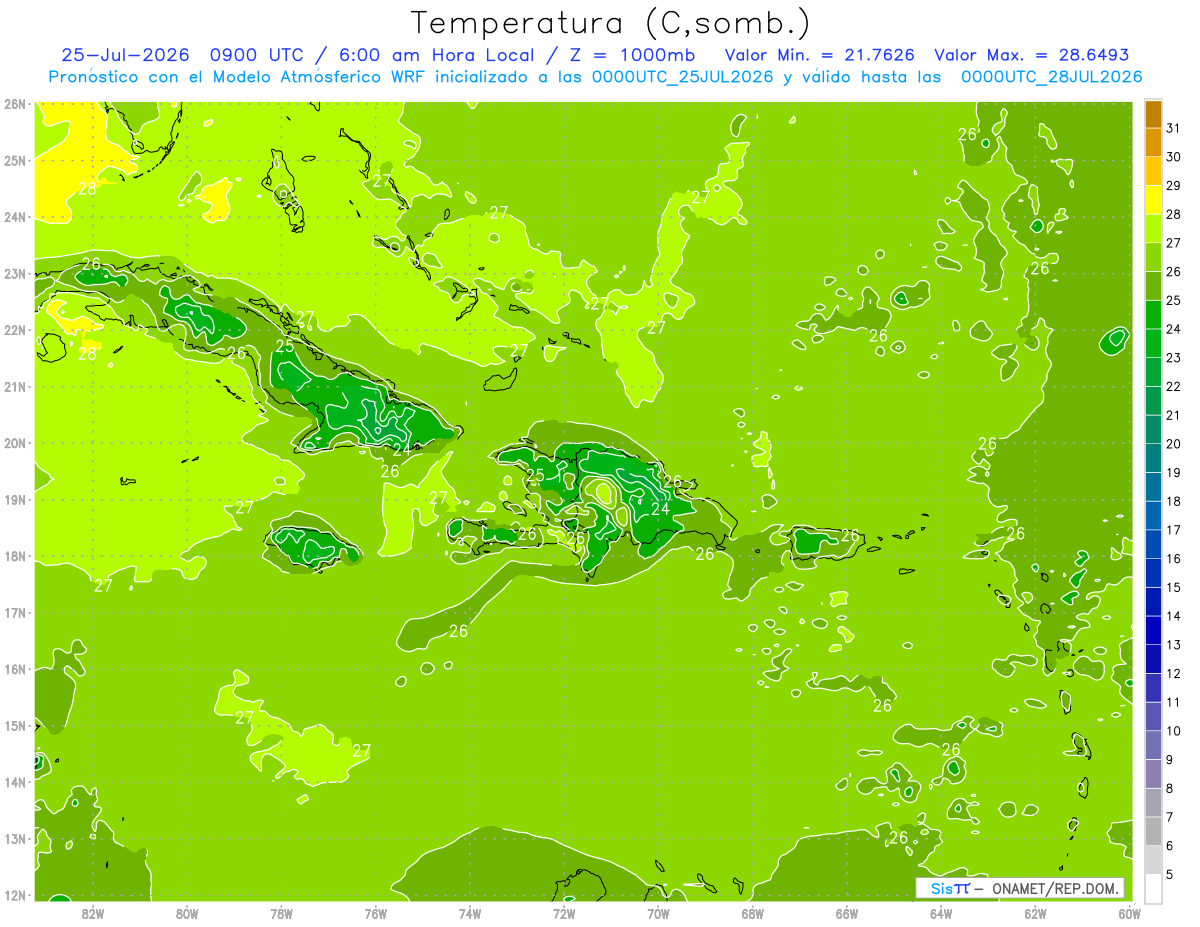Image resolution: width=1200 pixels, height=927 pixels.
Task: Click the "74W" longitude axis label
Action: 469,913
